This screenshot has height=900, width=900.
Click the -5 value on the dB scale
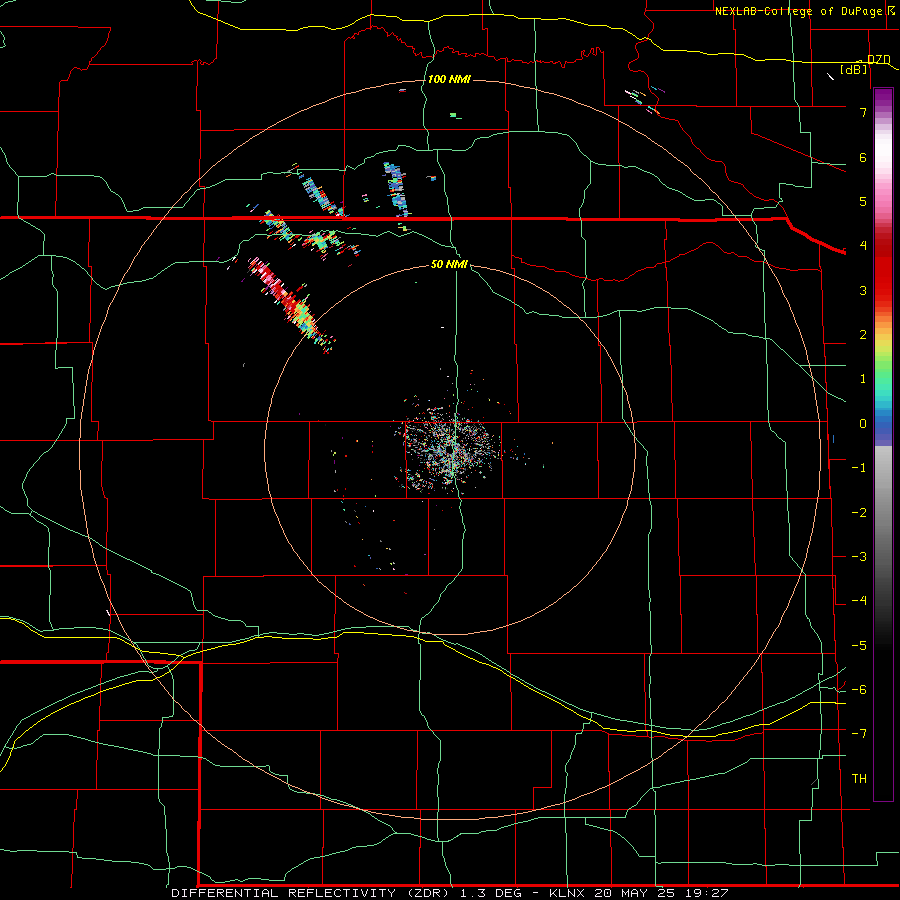click(859, 646)
